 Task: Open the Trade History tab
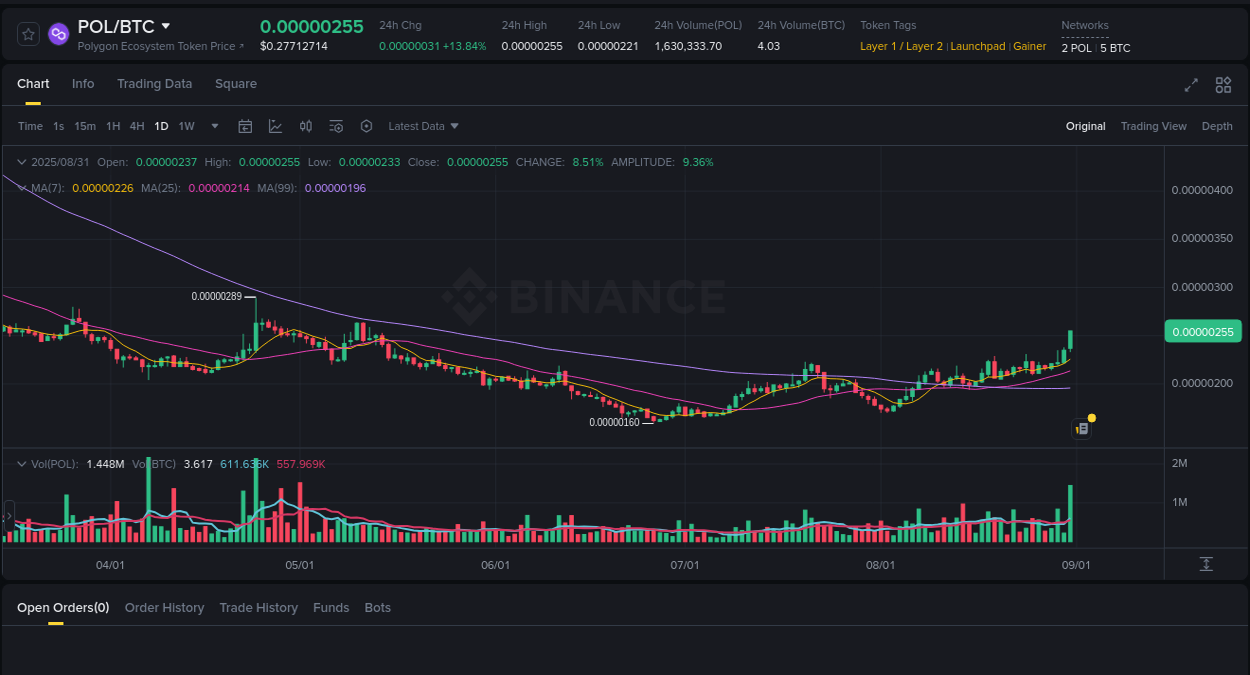[258, 608]
